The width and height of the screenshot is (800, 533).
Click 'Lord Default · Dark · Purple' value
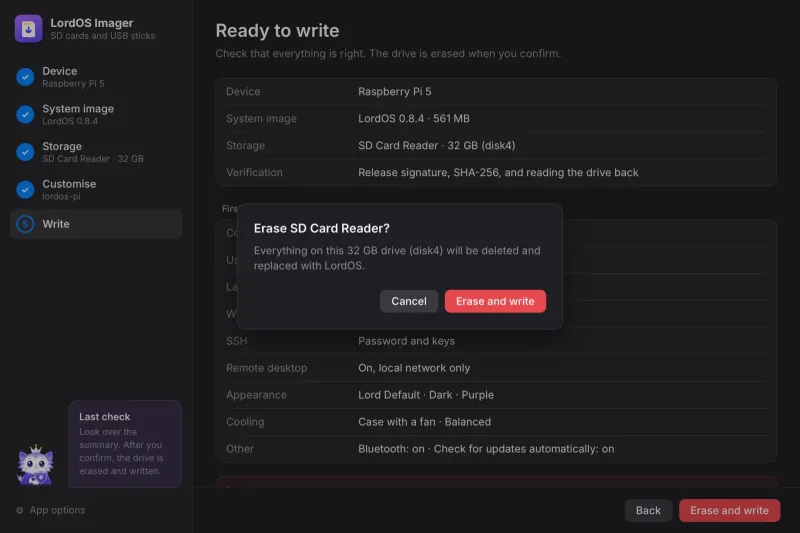(x=426, y=395)
